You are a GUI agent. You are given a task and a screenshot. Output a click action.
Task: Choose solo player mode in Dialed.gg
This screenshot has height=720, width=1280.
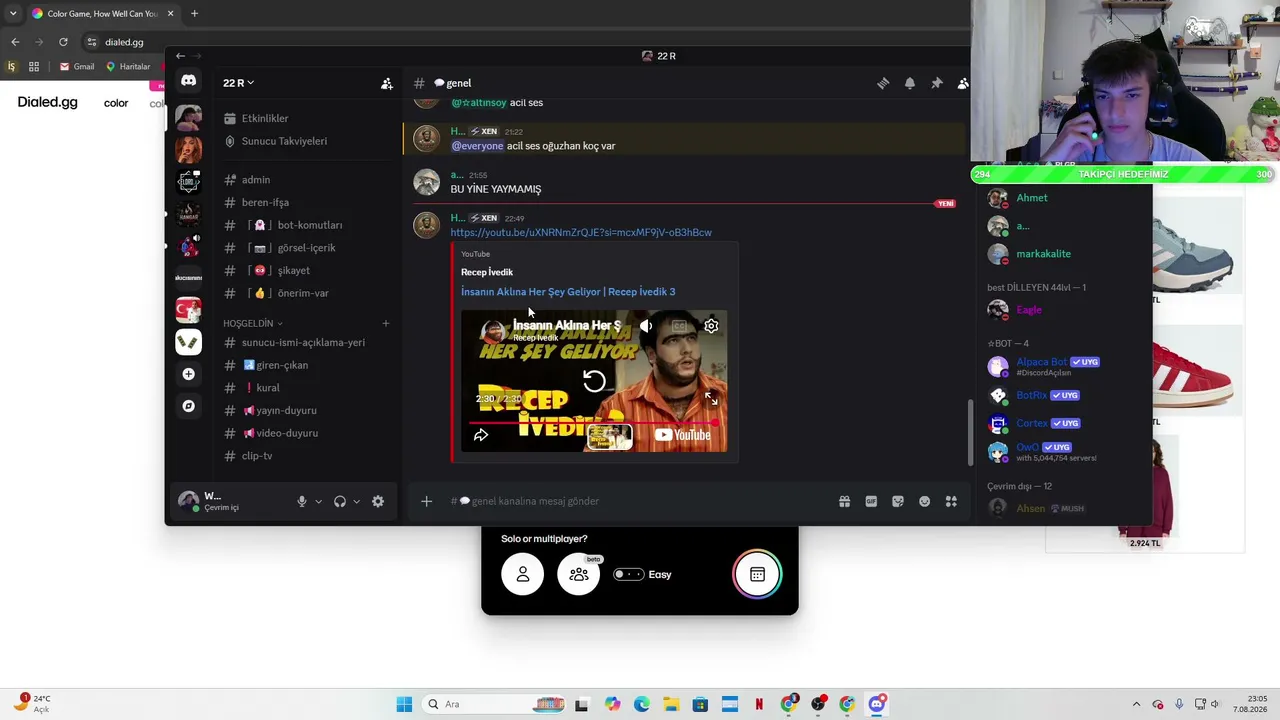pyautogui.click(x=522, y=574)
